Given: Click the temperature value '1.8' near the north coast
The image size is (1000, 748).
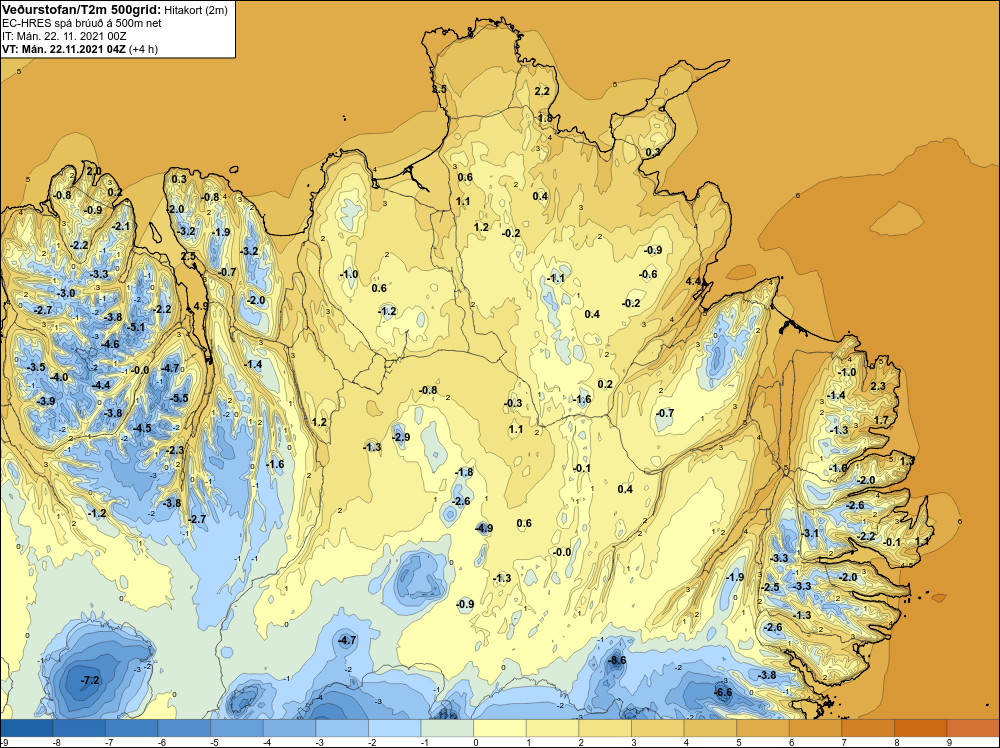Looking at the screenshot, I should coord(545,118).
